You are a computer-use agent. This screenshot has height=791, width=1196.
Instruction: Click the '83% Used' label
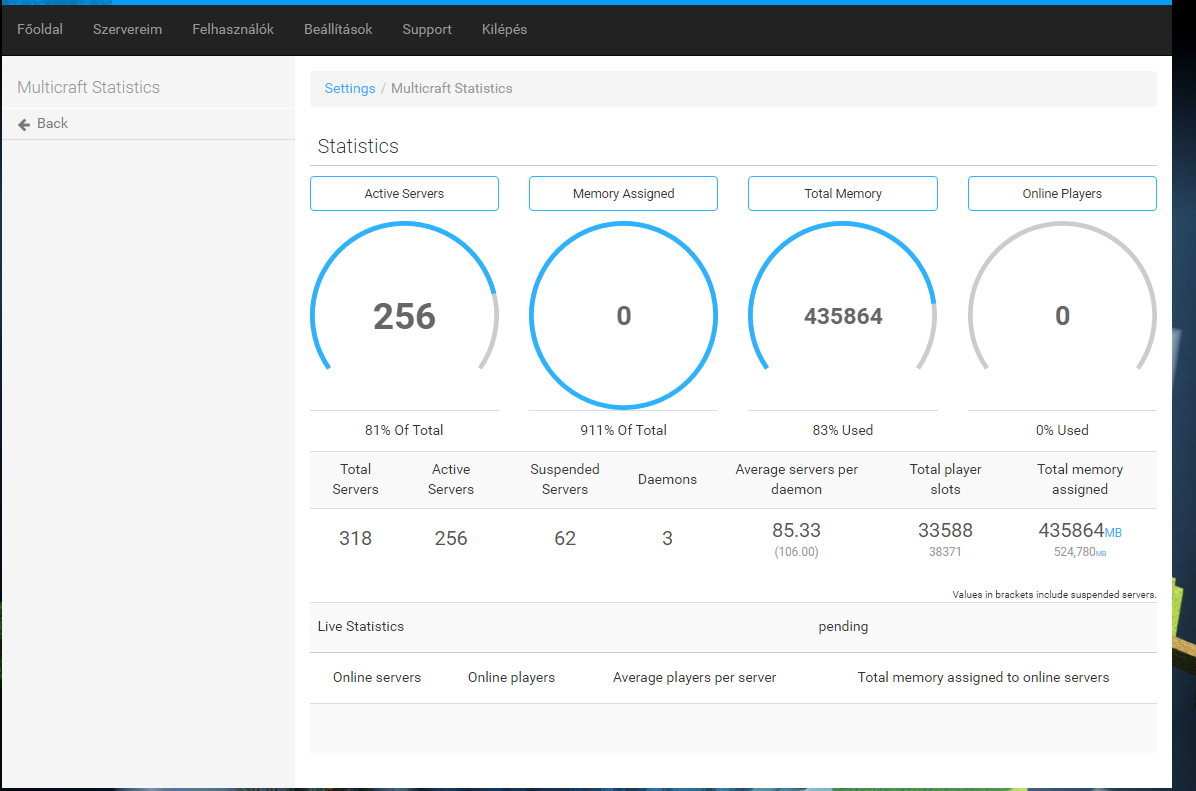pos(843,430)
